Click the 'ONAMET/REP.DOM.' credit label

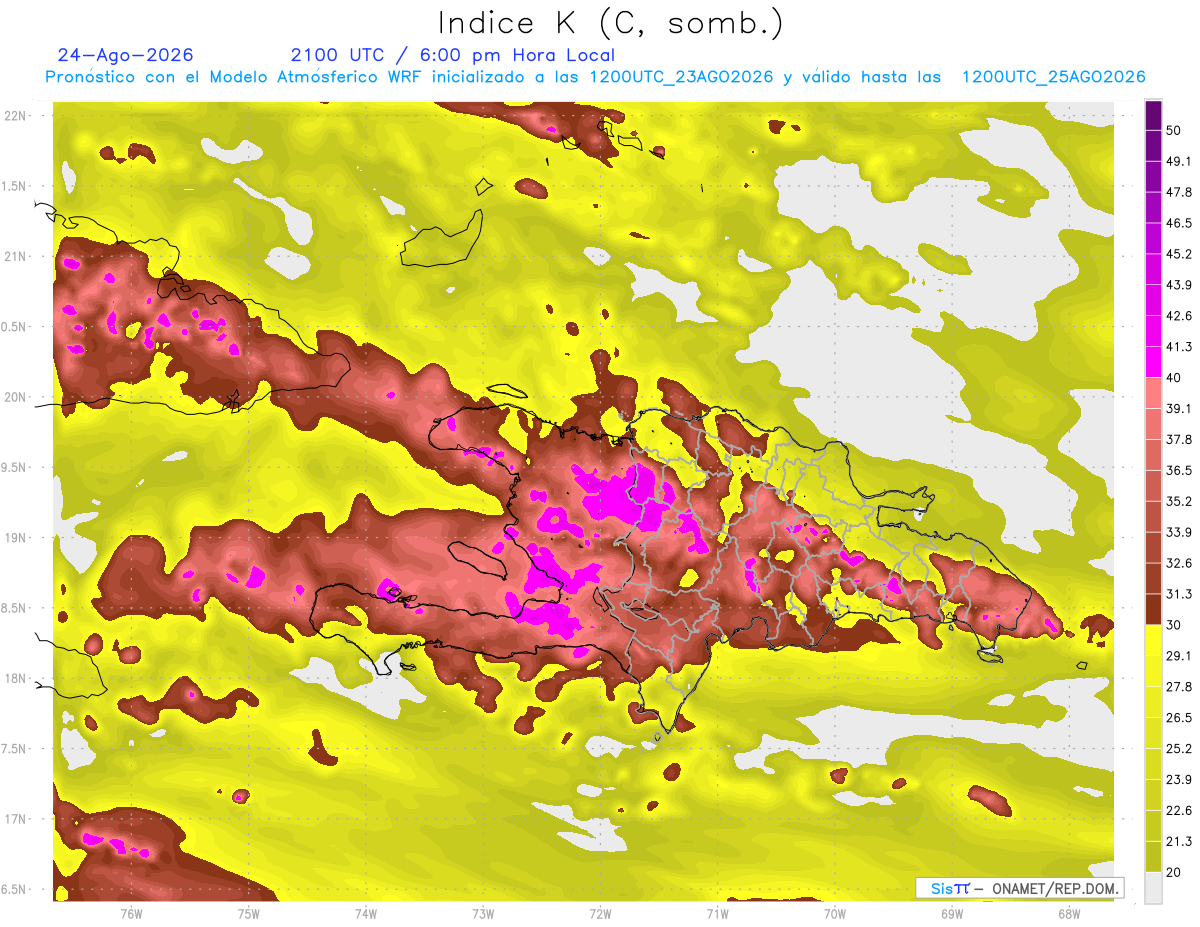tap(1053, 888)
